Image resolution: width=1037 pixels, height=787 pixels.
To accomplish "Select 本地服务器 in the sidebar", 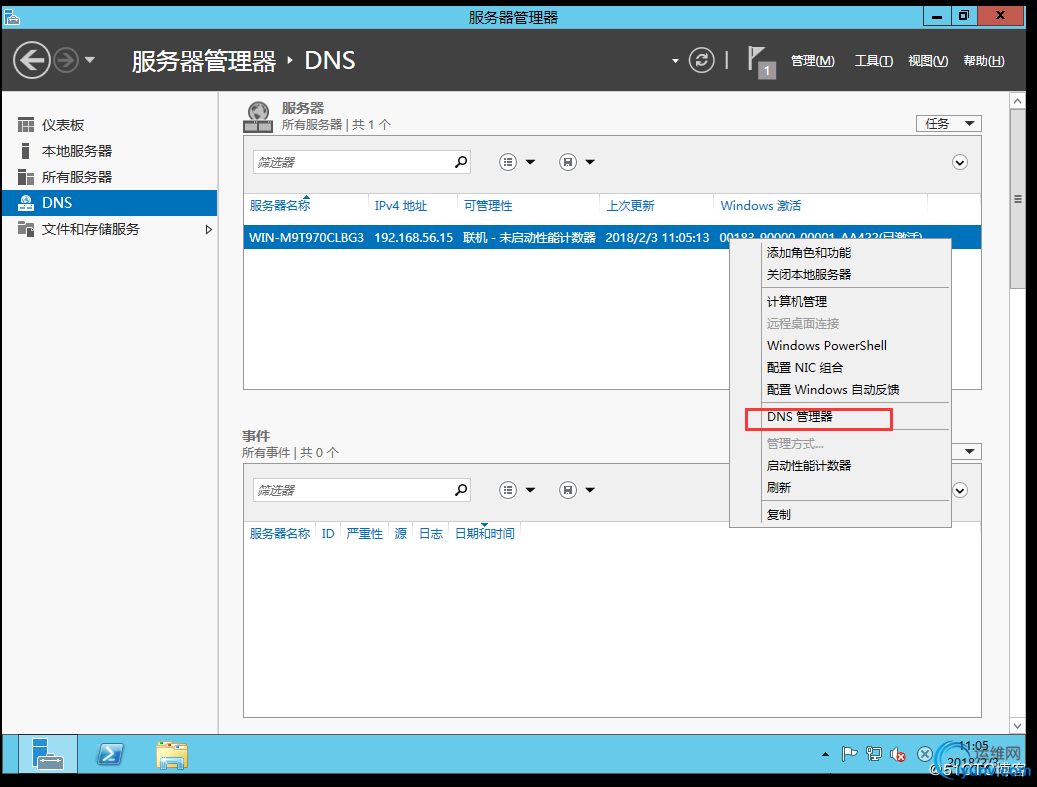I will [109, 151].
